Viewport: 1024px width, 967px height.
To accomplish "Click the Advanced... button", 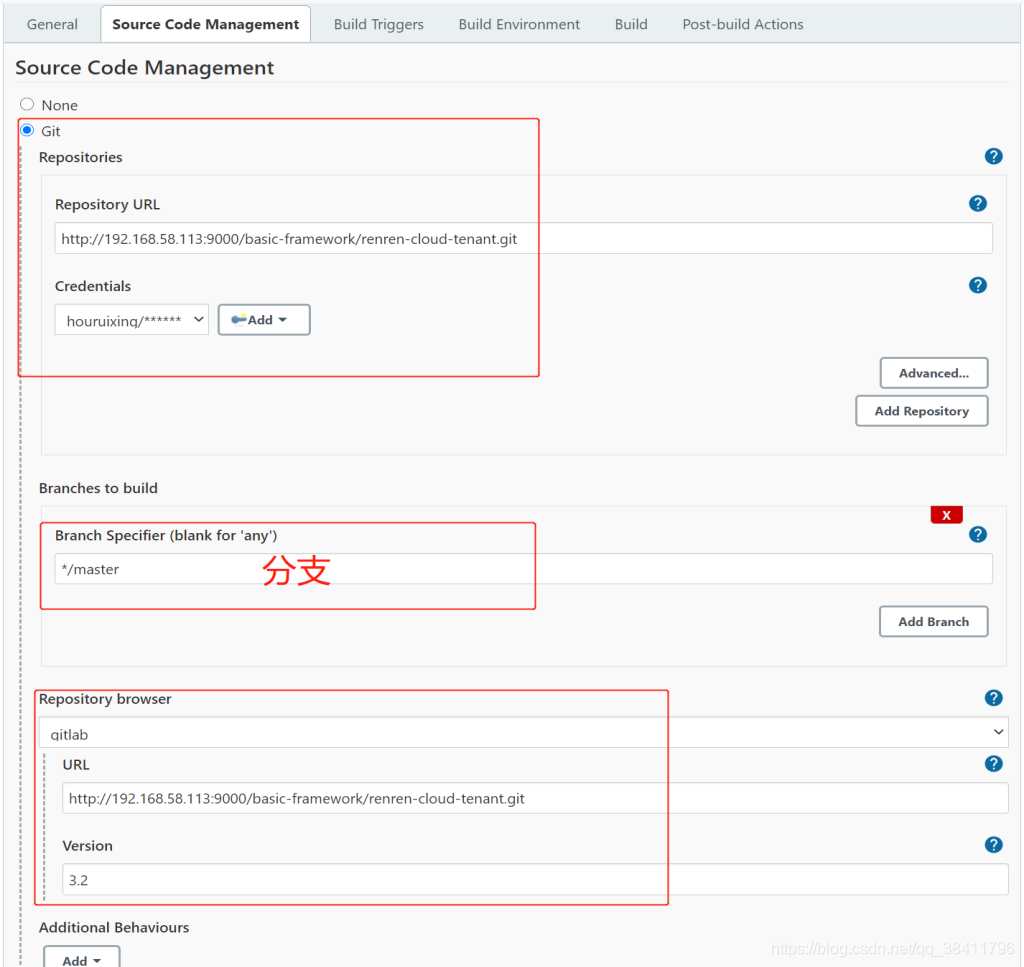I will (933, 373).
